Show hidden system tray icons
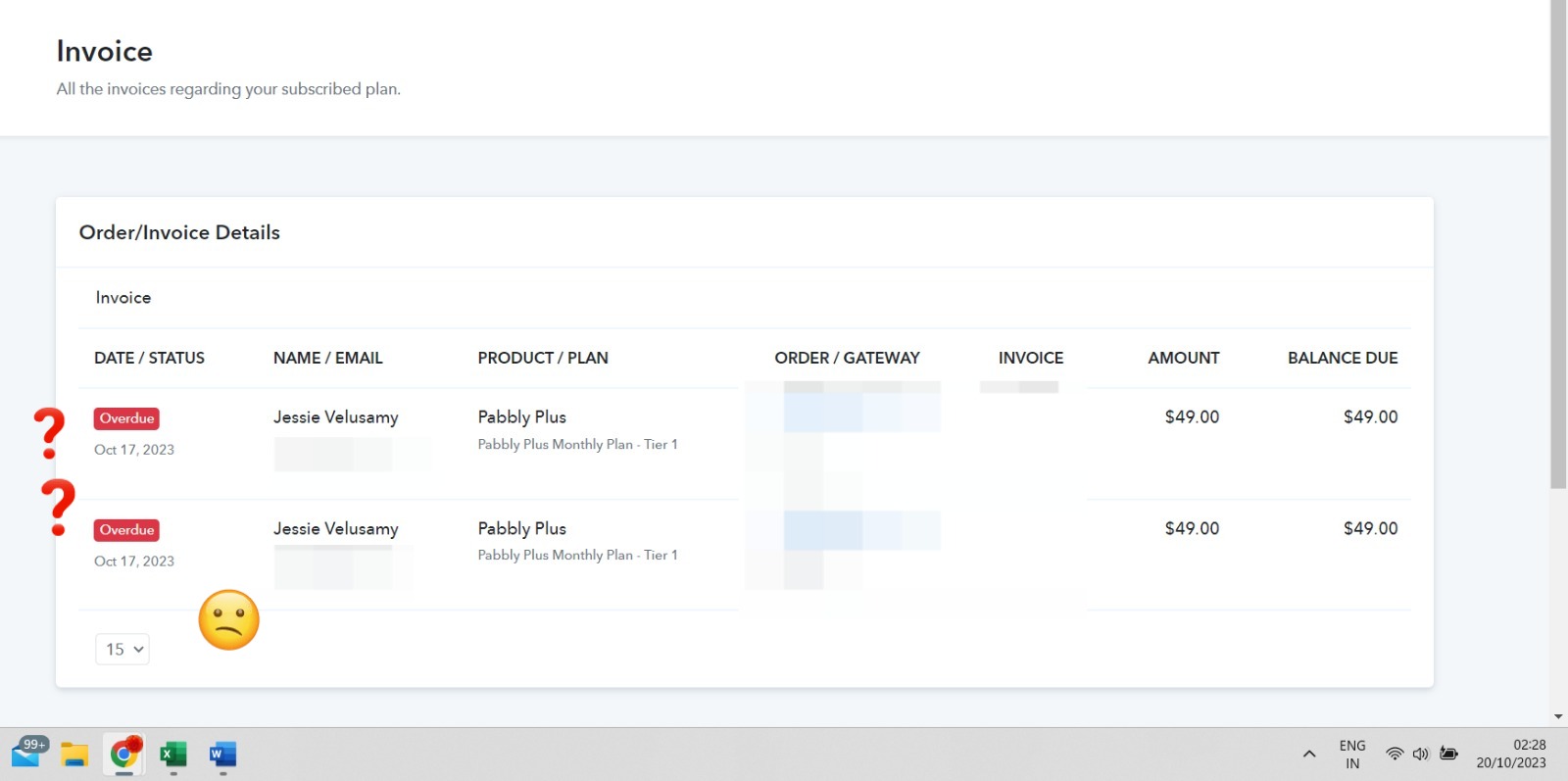This screenshot has height=781, width=1568. (x=1309, y=755)
